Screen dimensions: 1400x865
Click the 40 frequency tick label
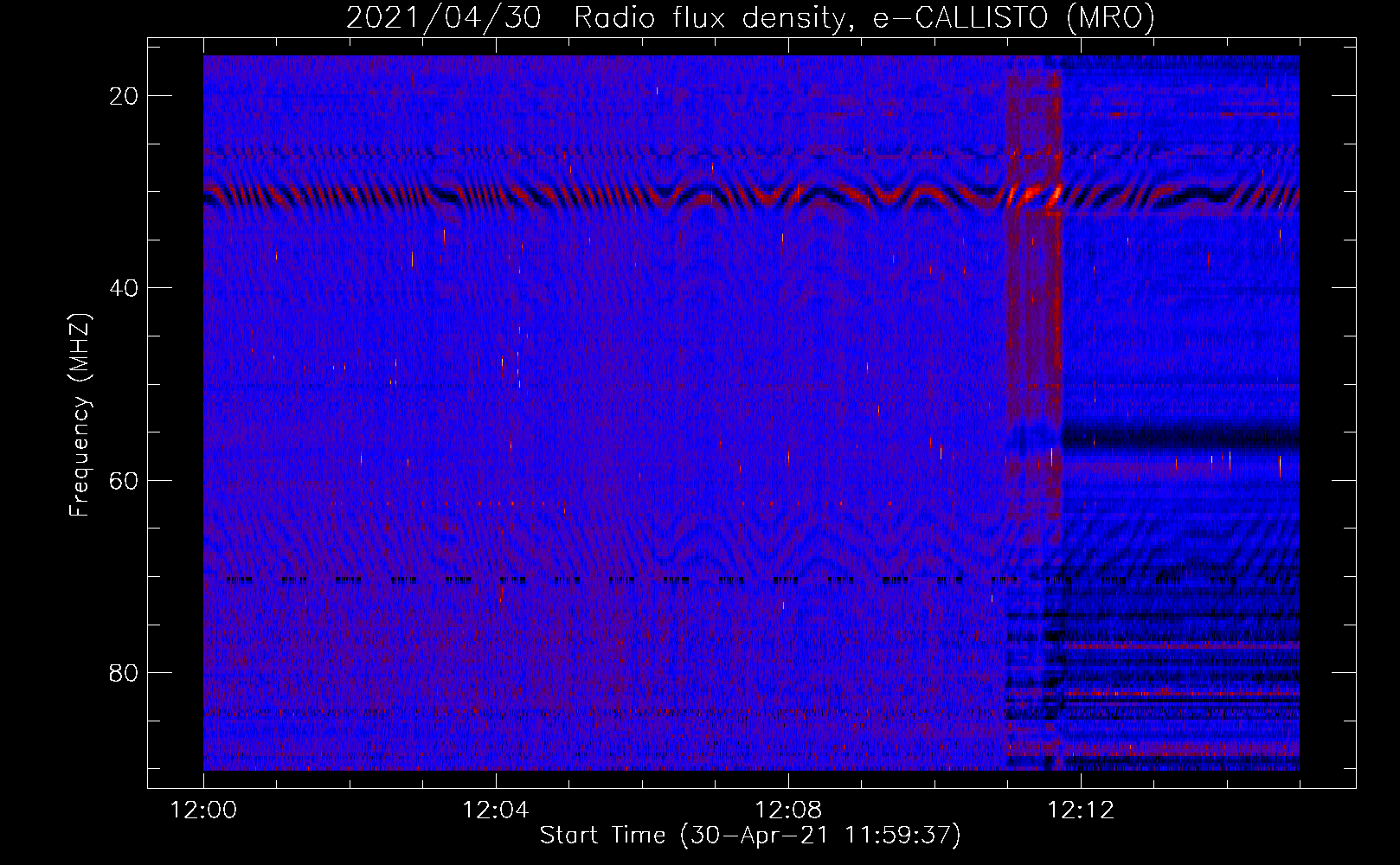pyautogui.click(x=125, y=288)
